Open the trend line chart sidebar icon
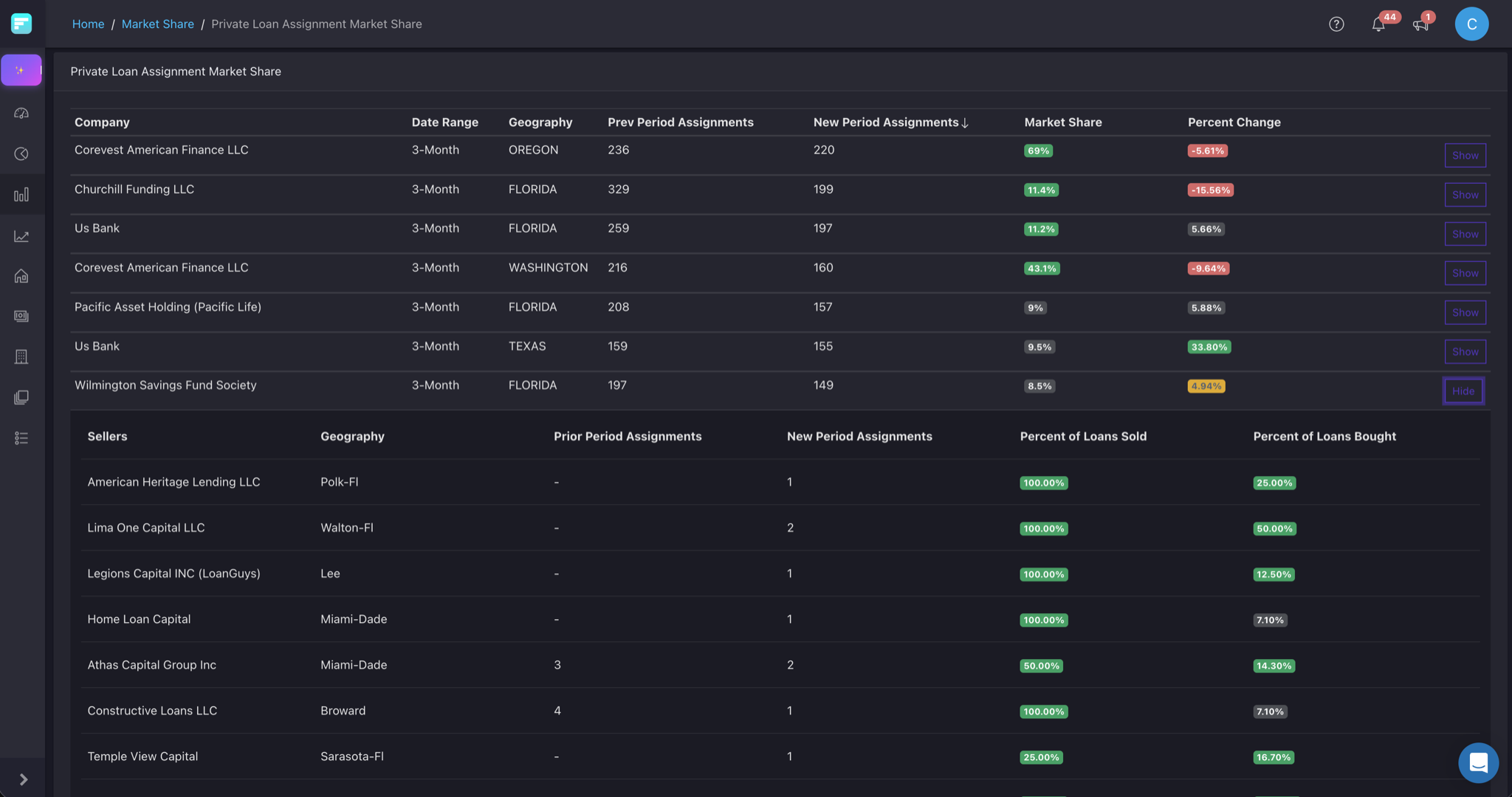This screenshot has height=797, width=1512. [21, 236]
